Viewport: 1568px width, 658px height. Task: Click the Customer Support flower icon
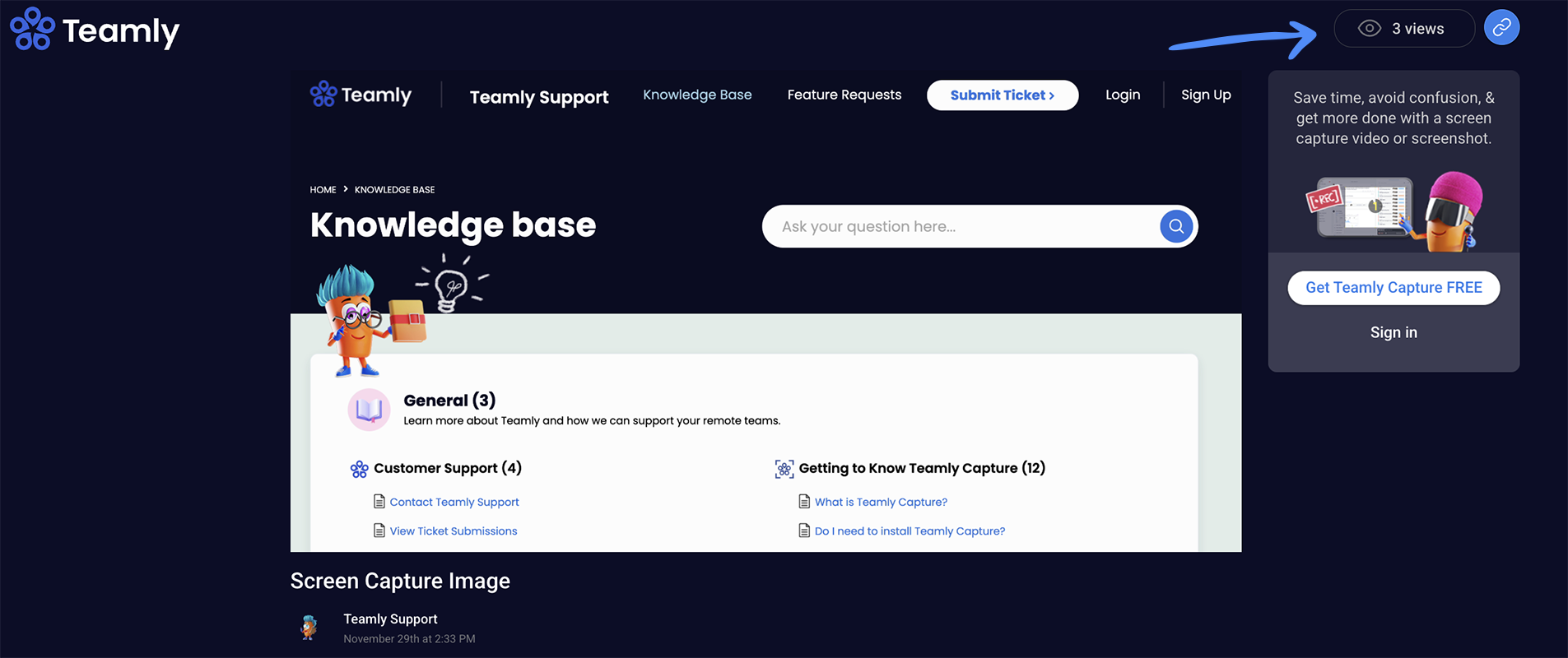(359, 469)
